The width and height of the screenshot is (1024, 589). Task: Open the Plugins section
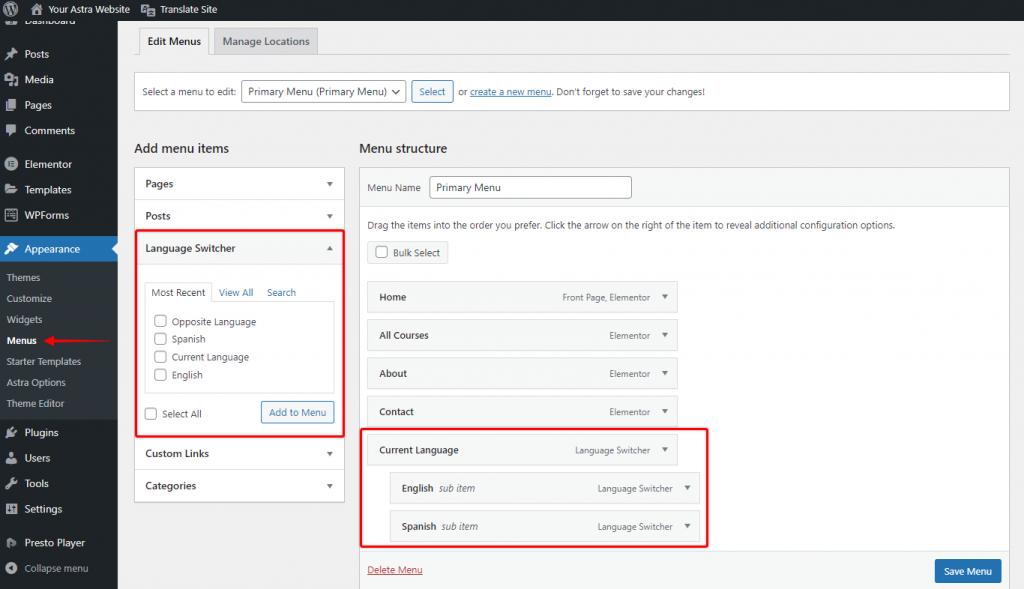[x=37, y=432]
